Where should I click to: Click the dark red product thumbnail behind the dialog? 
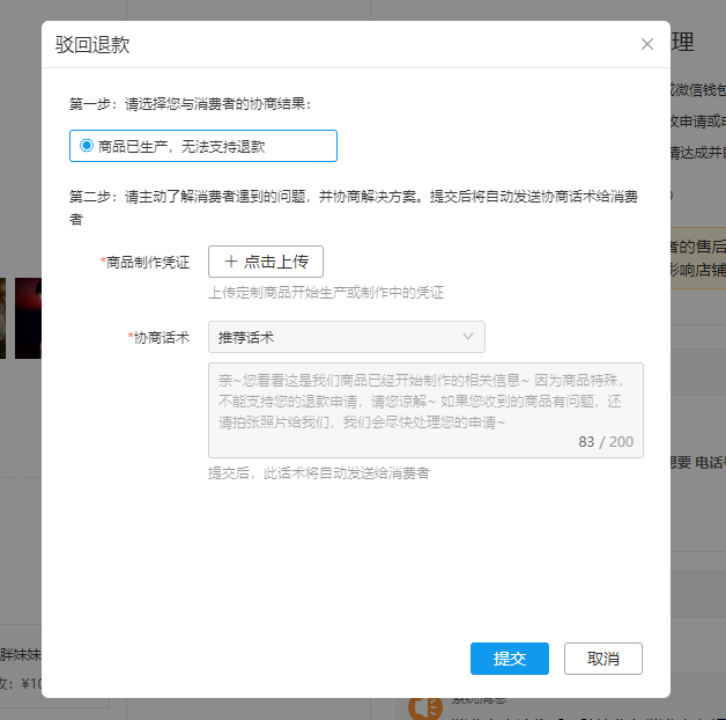28,318
